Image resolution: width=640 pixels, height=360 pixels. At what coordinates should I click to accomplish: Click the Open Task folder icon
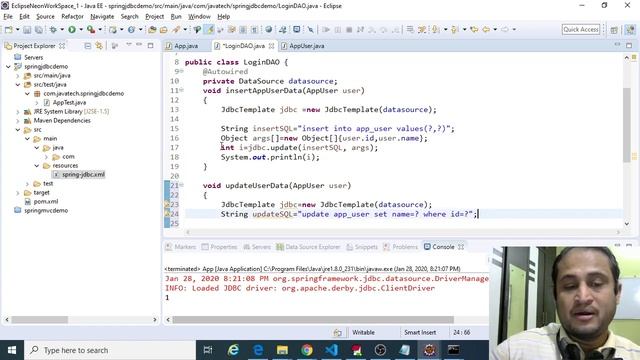coord(164,30)
